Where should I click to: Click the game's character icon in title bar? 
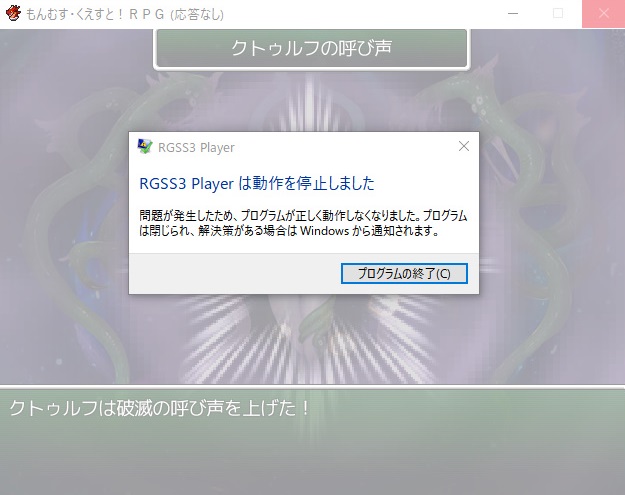tap(13, 13)
